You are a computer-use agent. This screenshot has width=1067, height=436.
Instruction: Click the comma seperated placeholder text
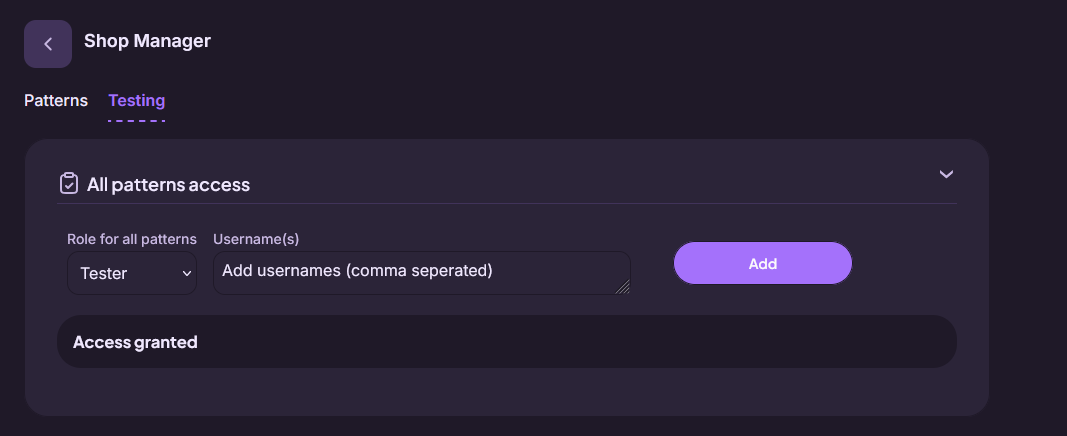click(x=418, y=271)
